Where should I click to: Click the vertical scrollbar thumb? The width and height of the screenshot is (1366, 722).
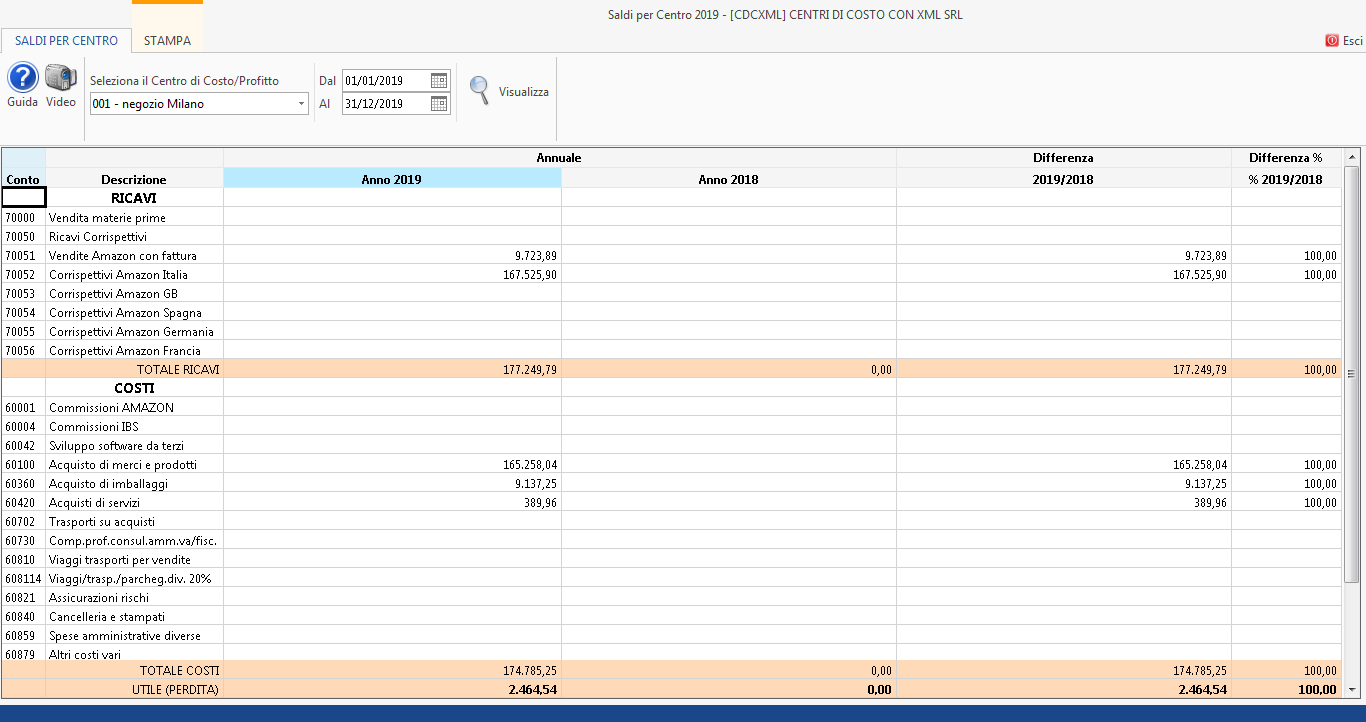1352,374
